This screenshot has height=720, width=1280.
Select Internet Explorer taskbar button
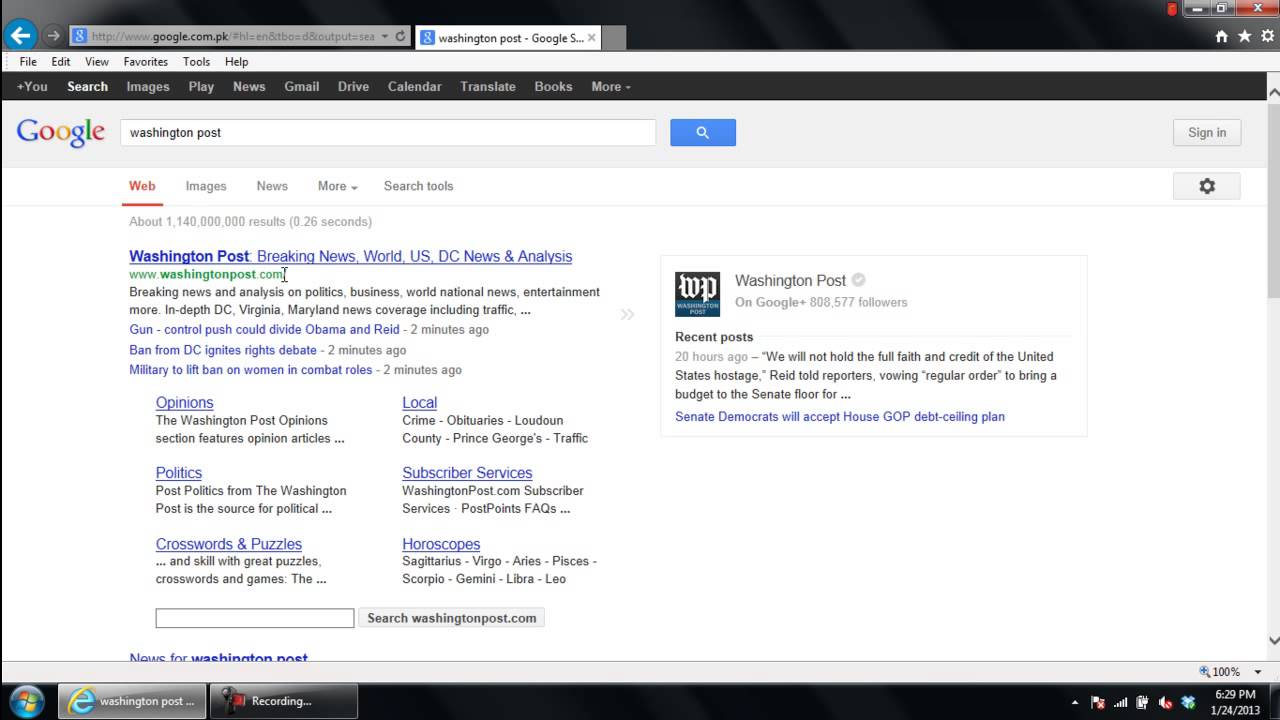pos(133,701)
